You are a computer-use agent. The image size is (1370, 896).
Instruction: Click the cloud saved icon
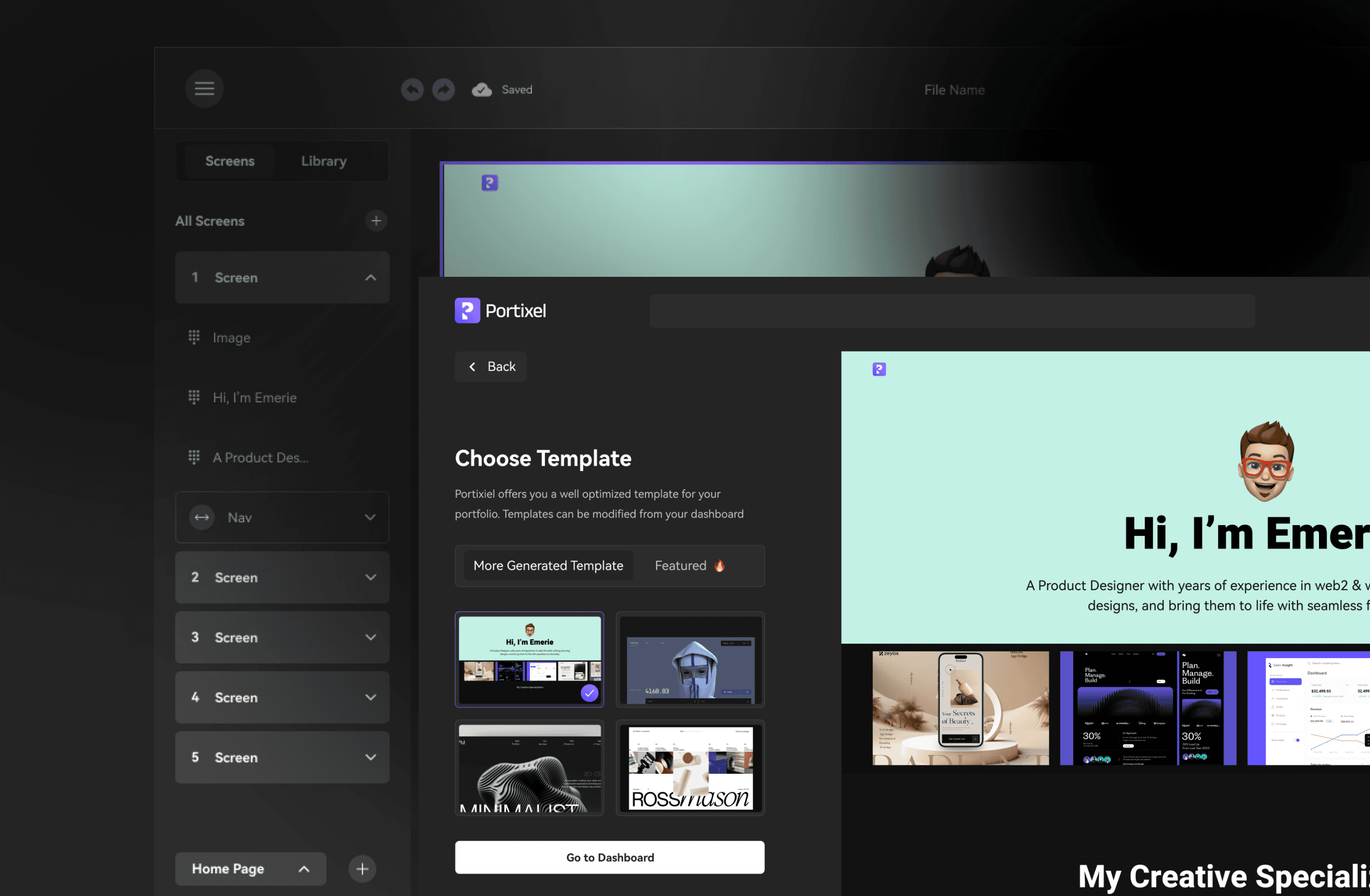click(x=482, y=90)
